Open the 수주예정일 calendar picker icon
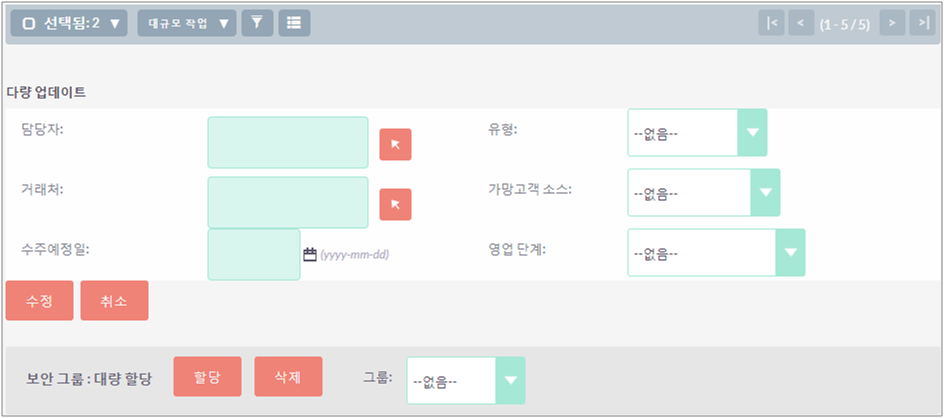Viewport: 944px width, 418px height. click(x=309, y=254)
